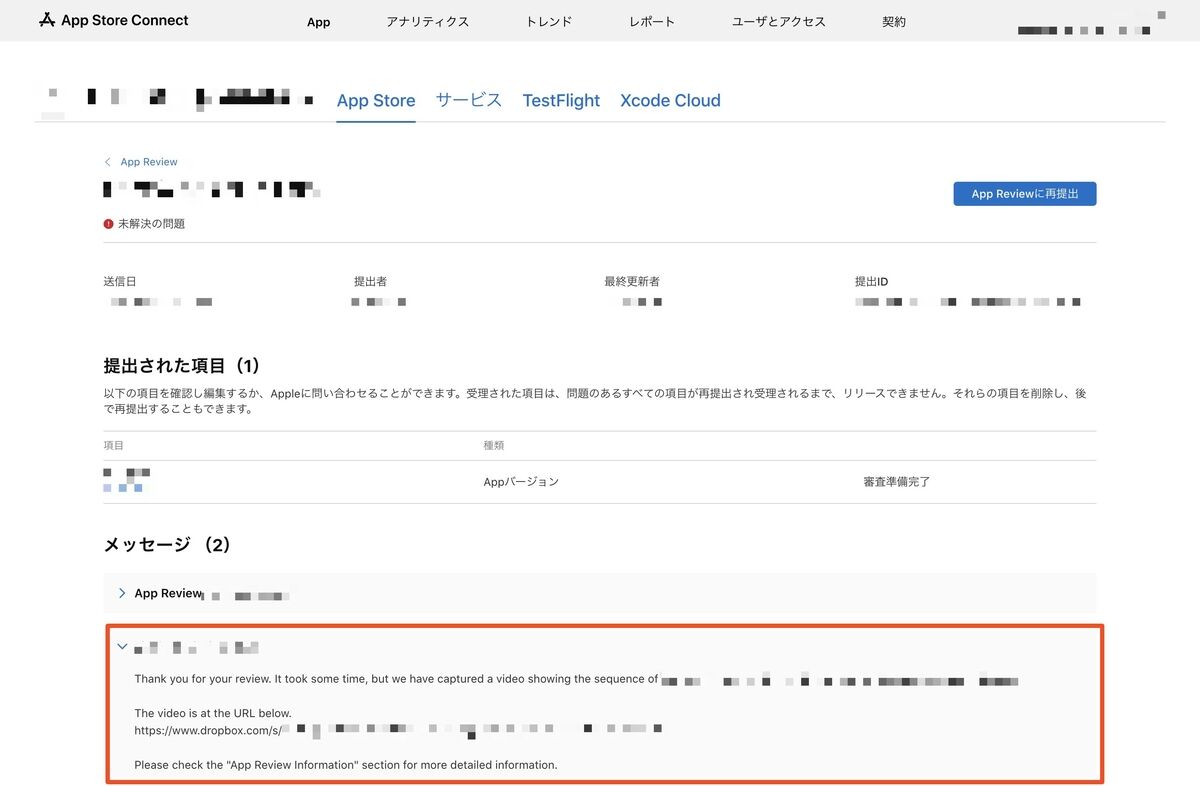This screenshot has height=786, width=1200.
Task: Click the 送信日 label
Action: click(119, 282)
